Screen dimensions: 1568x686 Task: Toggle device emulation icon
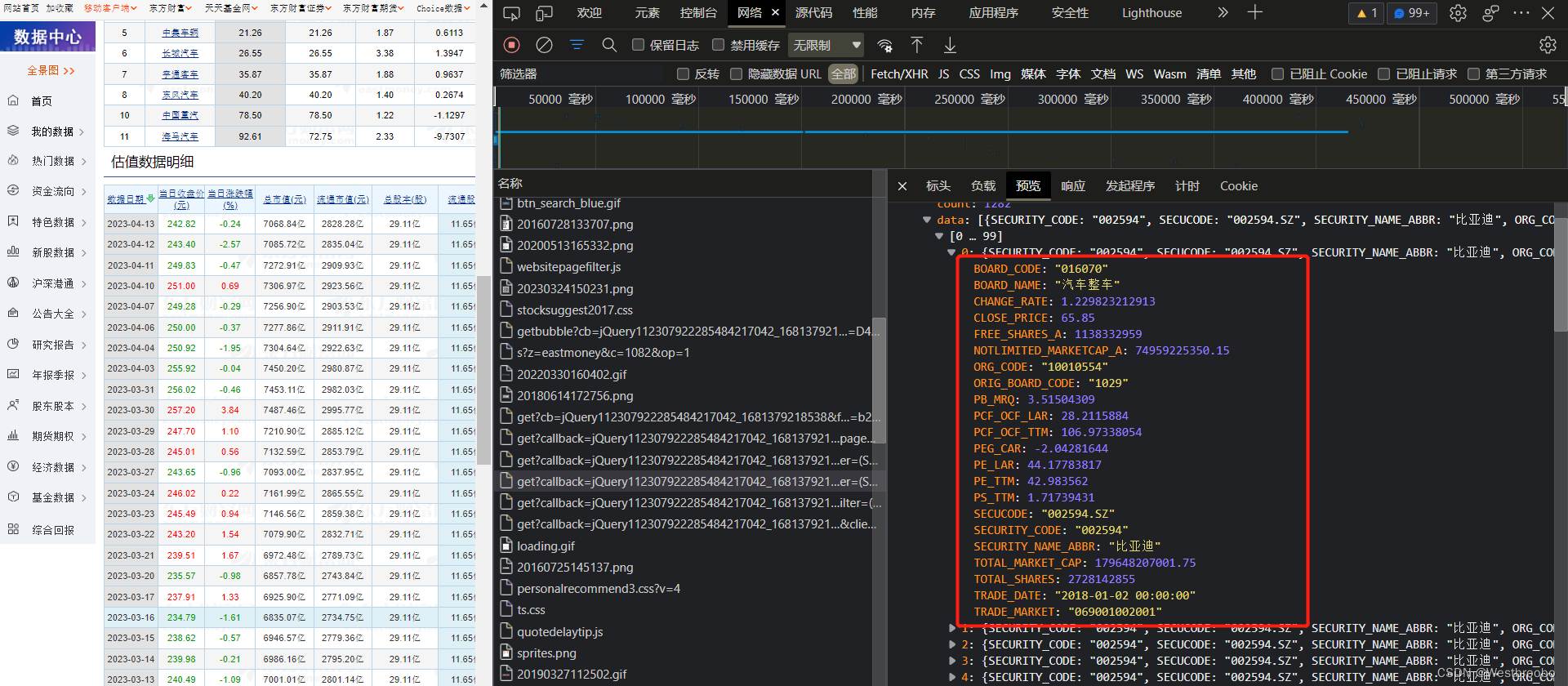[x=544, y=13]
